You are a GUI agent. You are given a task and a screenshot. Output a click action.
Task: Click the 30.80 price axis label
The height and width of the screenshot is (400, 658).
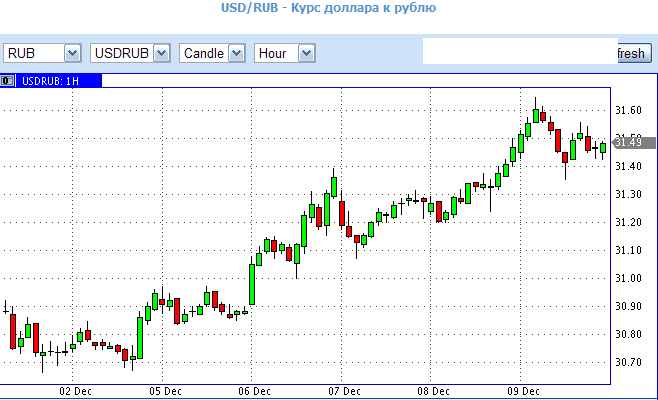[628, 334]
